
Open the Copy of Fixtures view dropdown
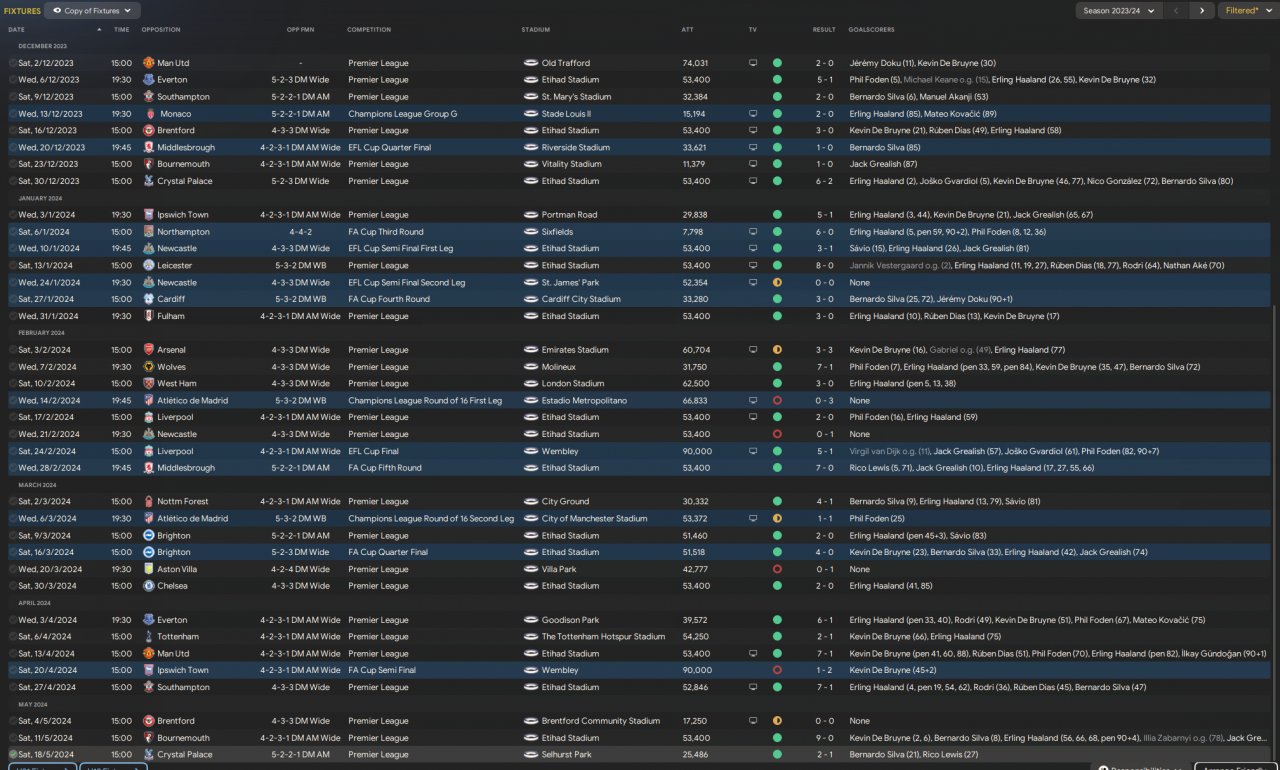(x=92, y=11)
